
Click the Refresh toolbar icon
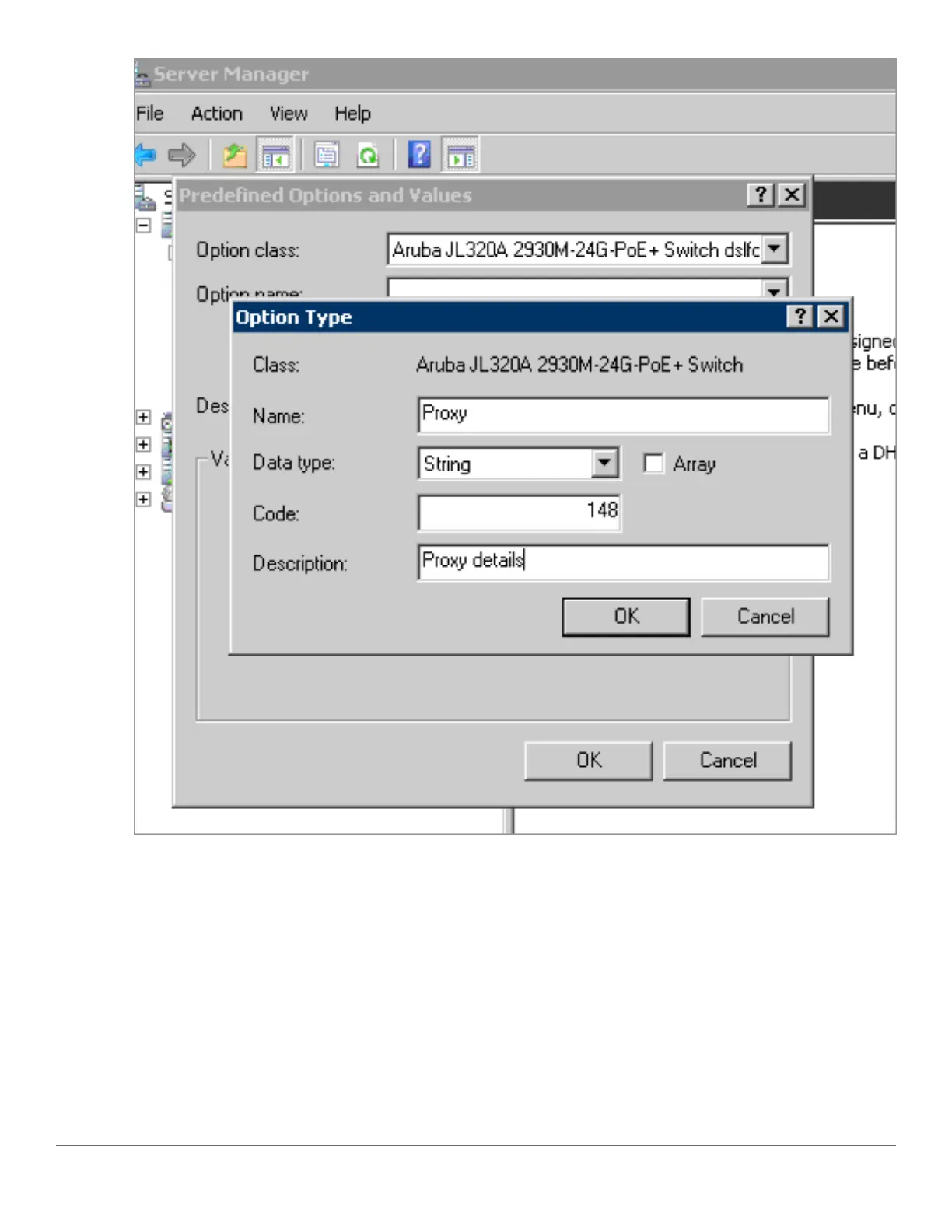click(x=368, y=155)
